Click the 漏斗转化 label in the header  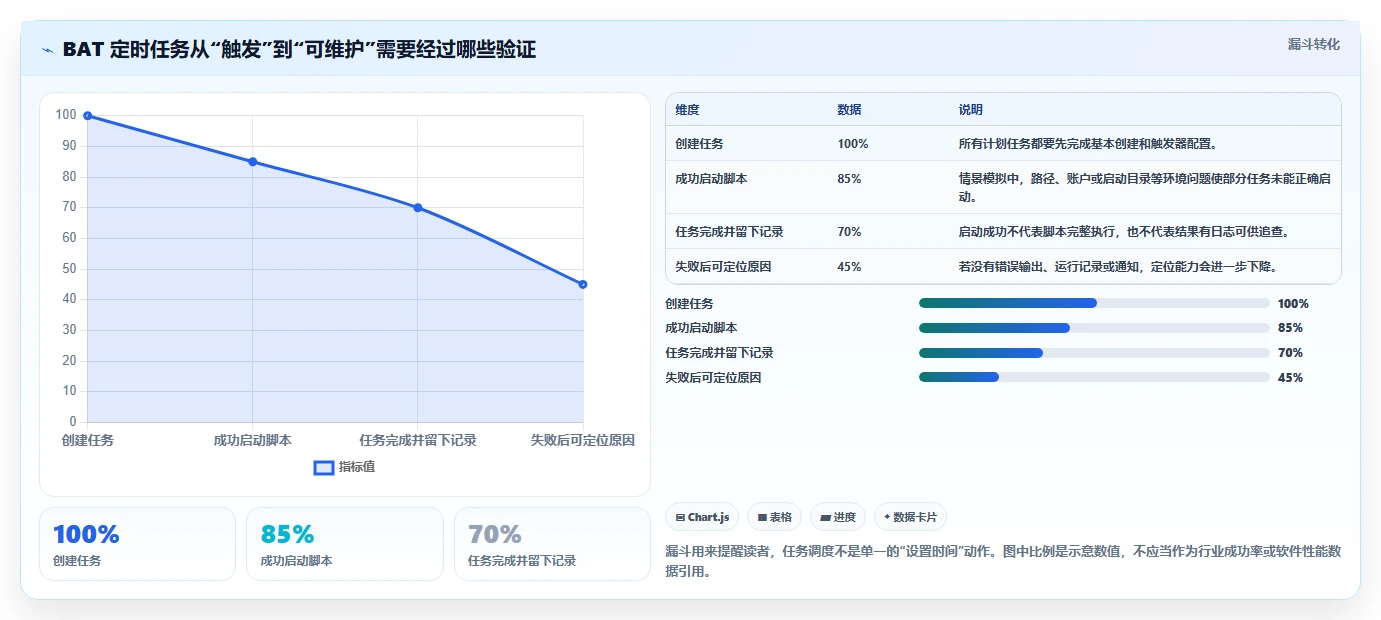point(1313,44)
